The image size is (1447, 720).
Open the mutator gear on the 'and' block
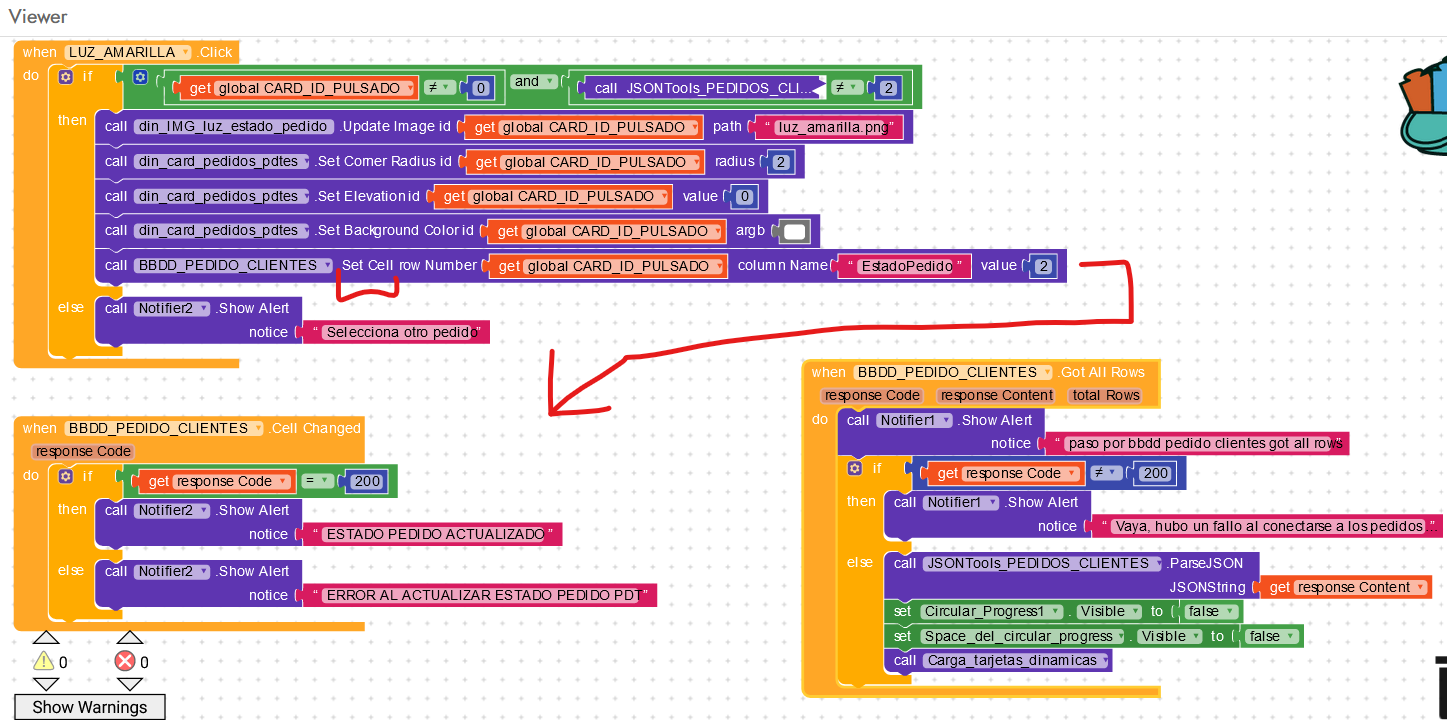pos(140,77)
